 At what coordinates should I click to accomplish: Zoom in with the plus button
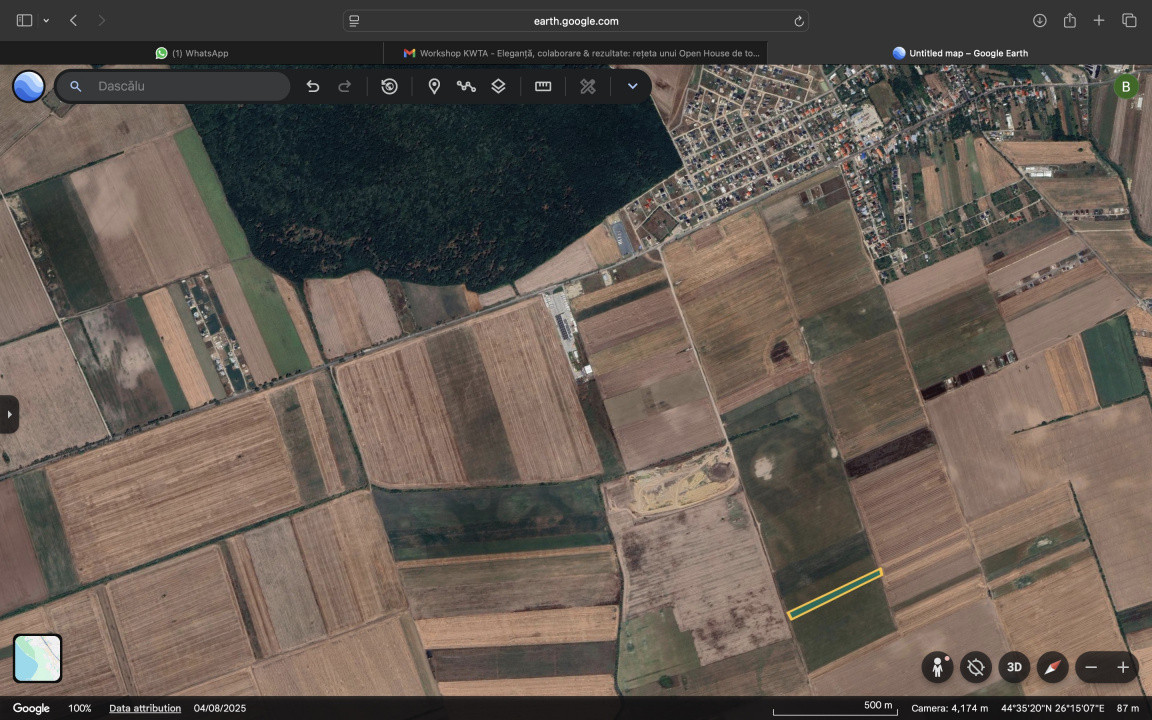pos(1123,667)
